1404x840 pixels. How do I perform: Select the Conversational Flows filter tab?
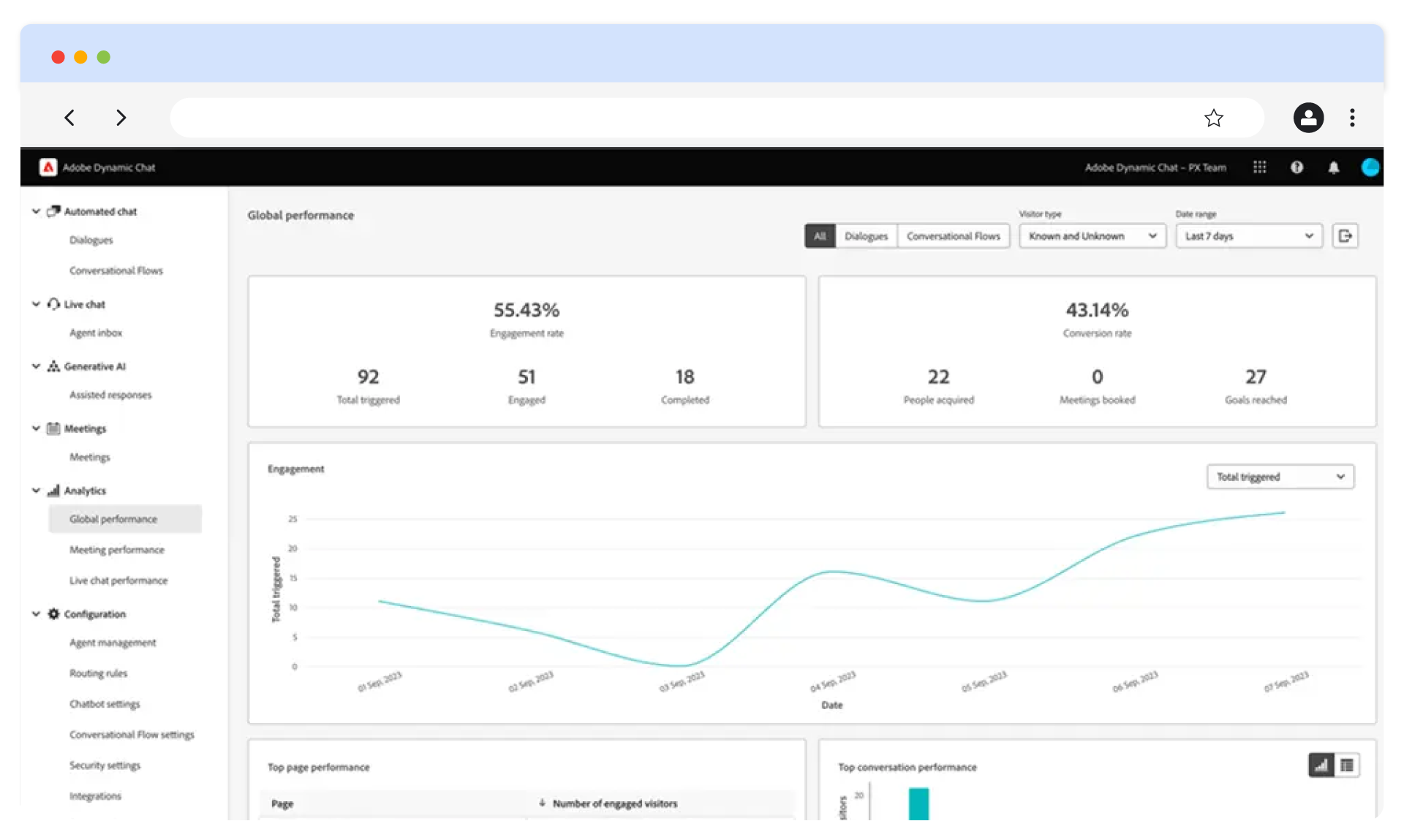[x=953, y=236]
